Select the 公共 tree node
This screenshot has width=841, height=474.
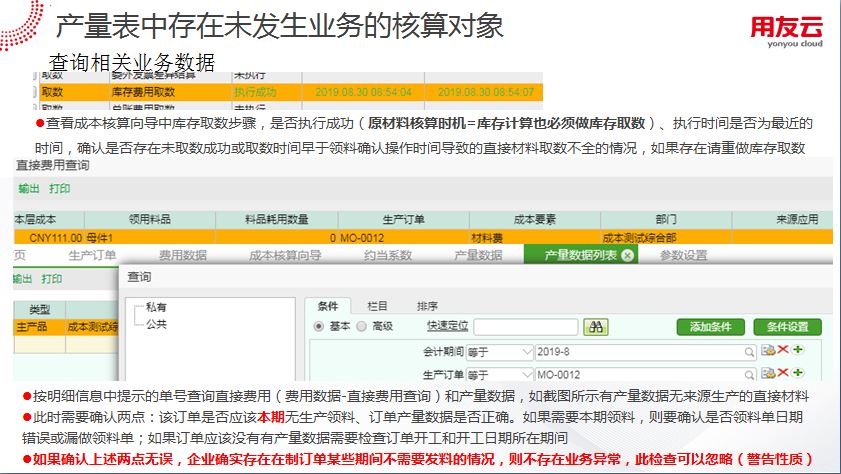[156, 324]
